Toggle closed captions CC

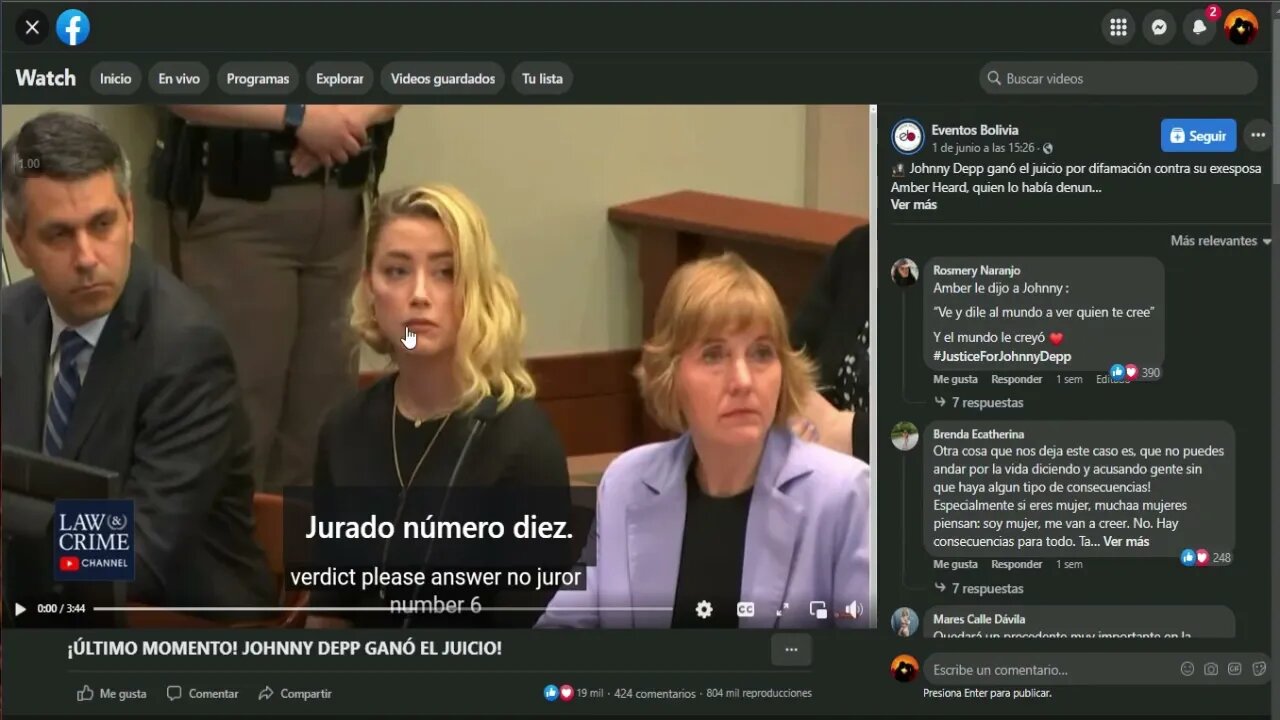click(x=745, y=609)
